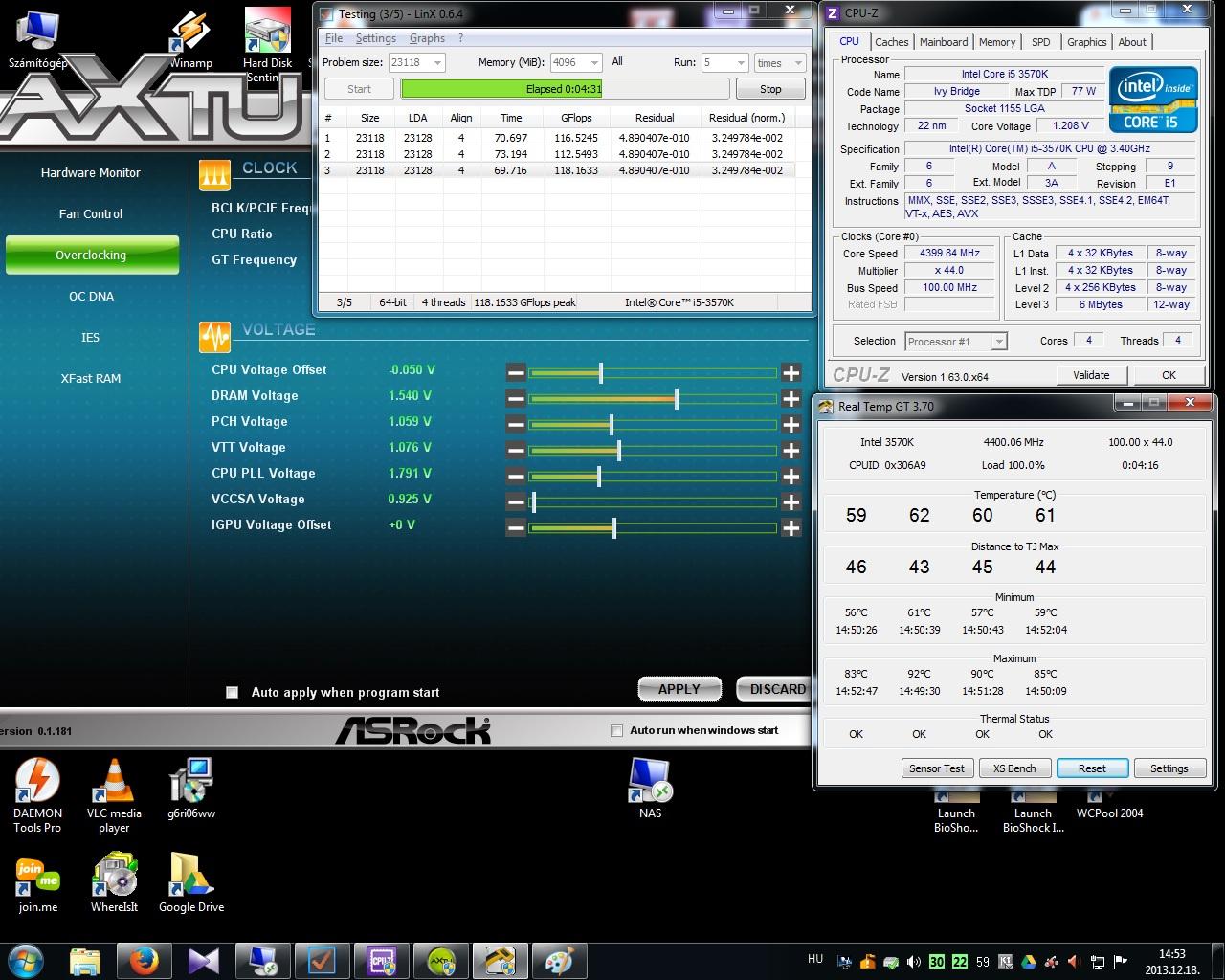Decrease CPU Voltage Offset with minus button

point(516,372)
